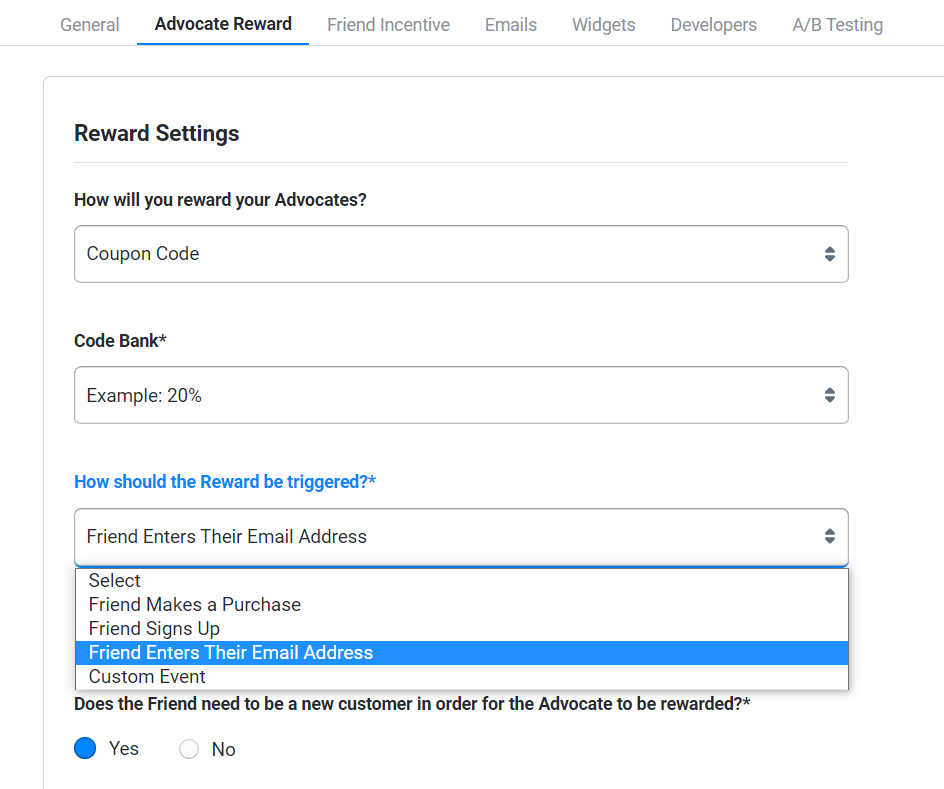This screenshot has width=944, height=789.
Task: Switch to the General tab
Action: tap(90, 25)
